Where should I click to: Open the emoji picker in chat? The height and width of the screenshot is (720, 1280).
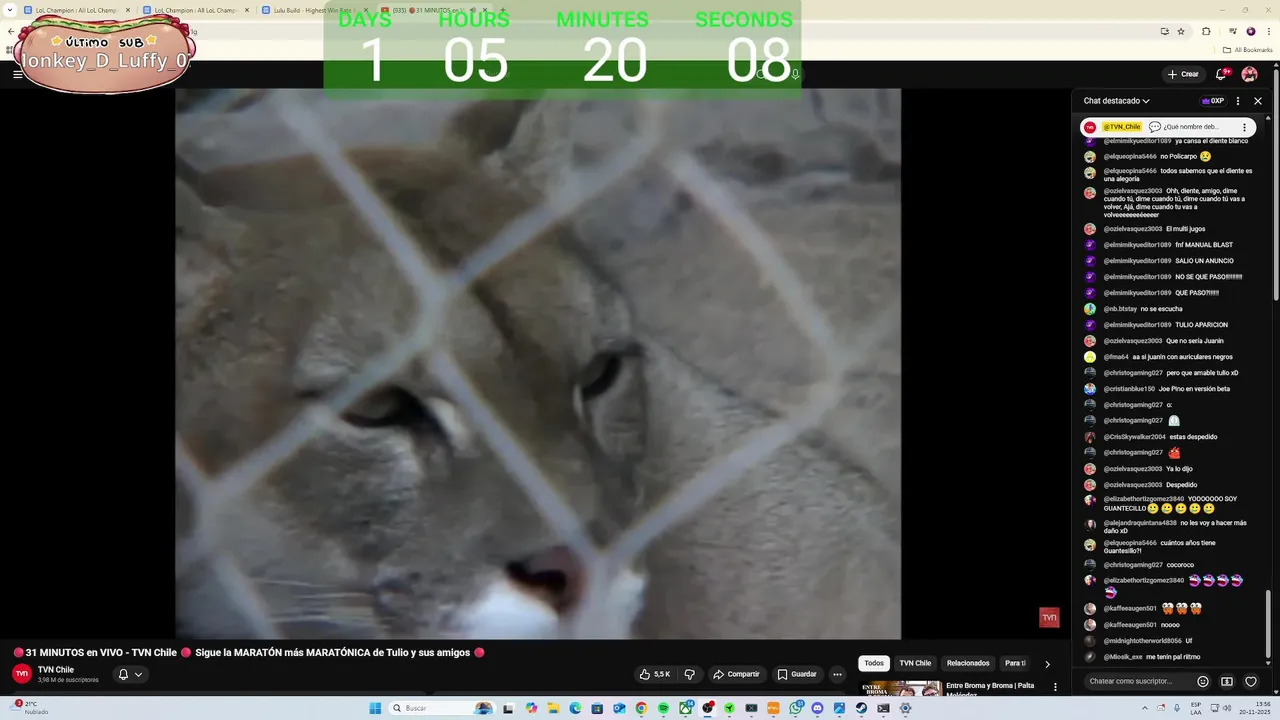[x=1203, y=681]
